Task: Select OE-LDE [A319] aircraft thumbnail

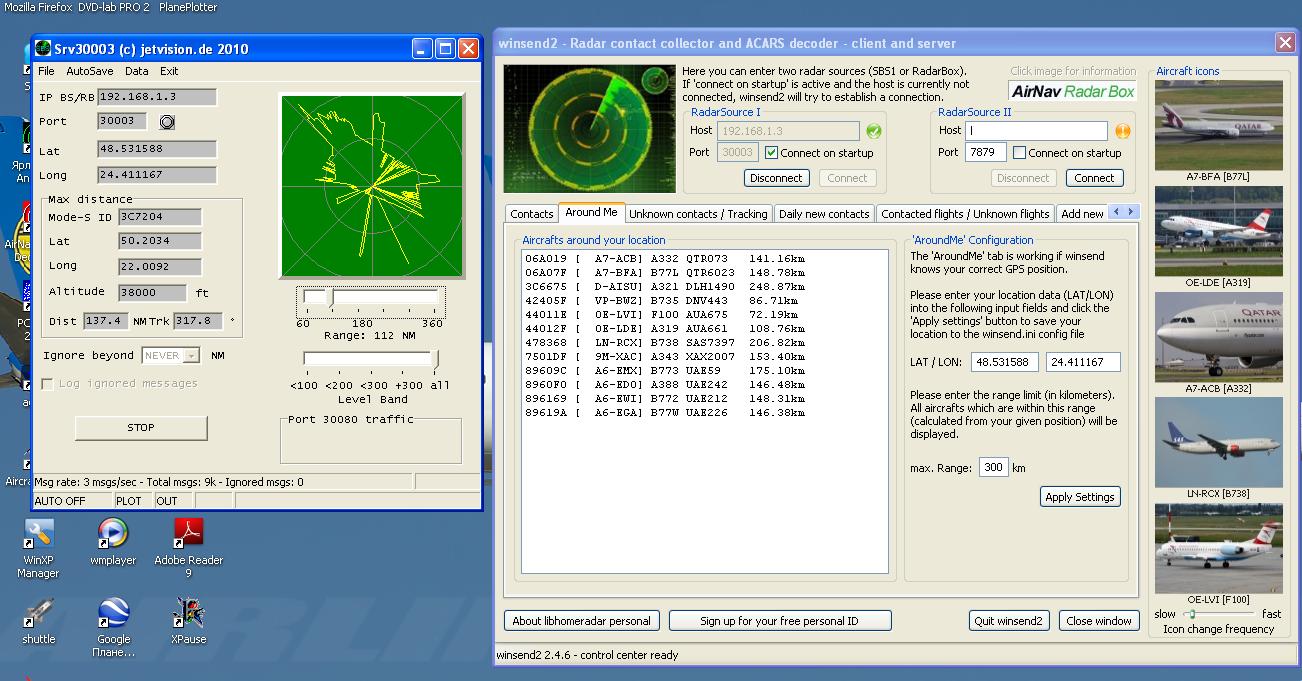Action: click(1218, 231)
